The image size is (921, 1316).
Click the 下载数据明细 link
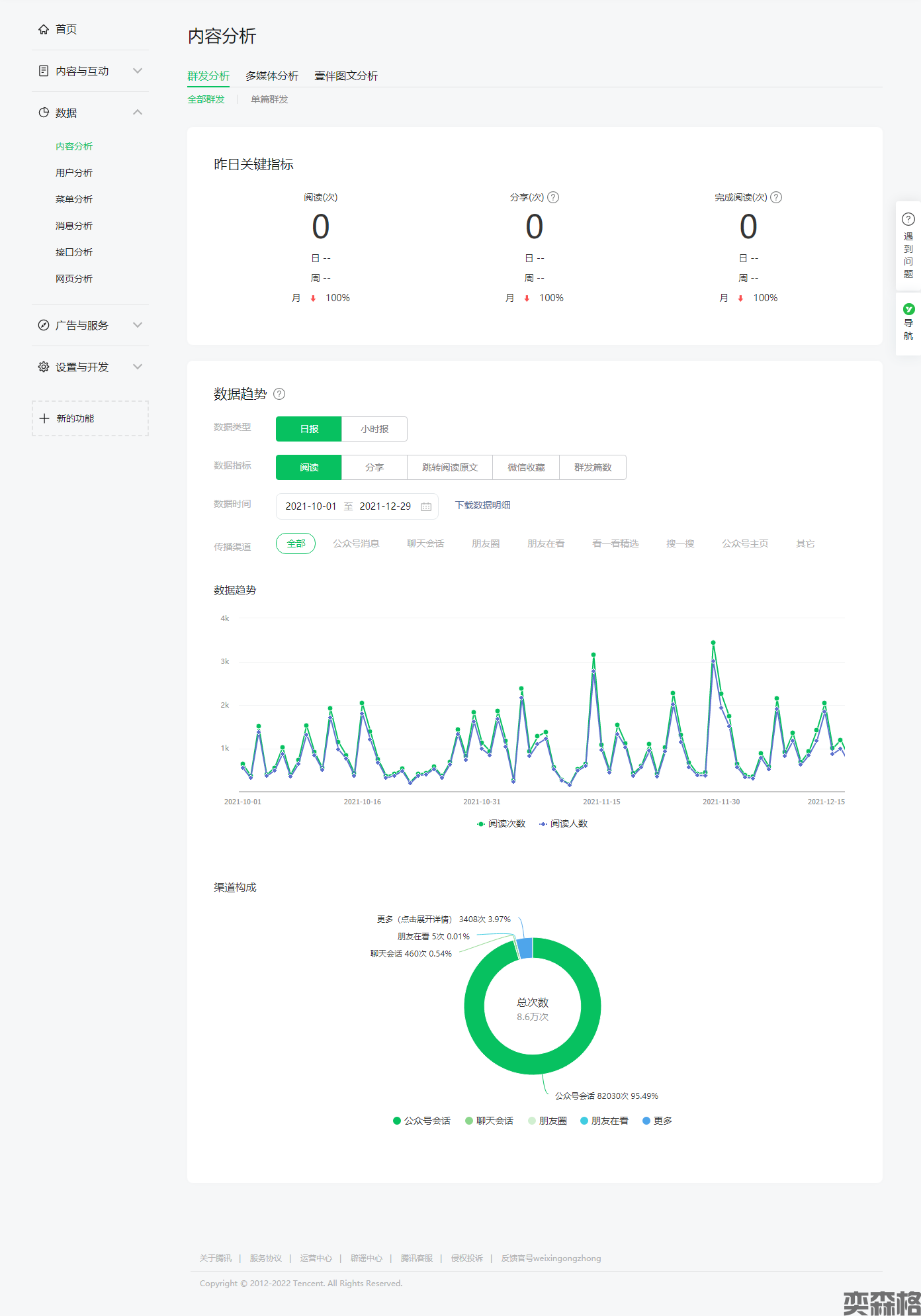(482, 505)
